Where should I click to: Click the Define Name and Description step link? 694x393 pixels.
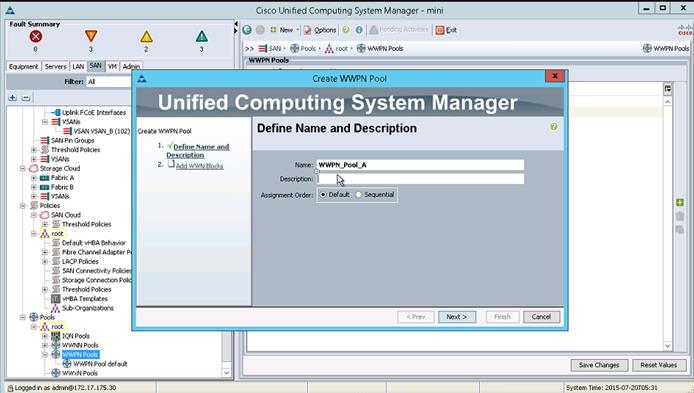(x=198, y=150)
